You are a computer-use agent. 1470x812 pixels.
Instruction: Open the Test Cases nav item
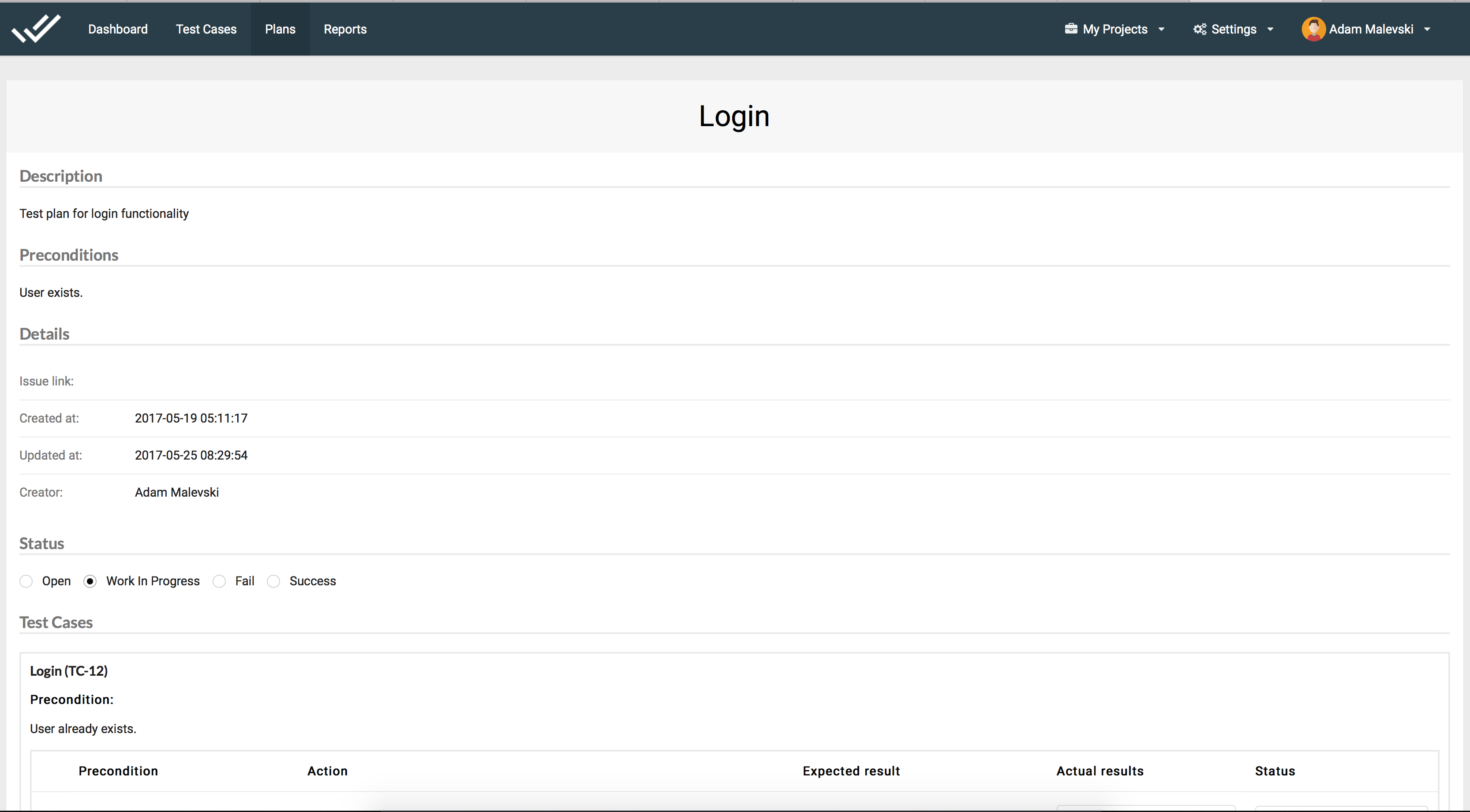pyautogui.click(x=206, y=29)
